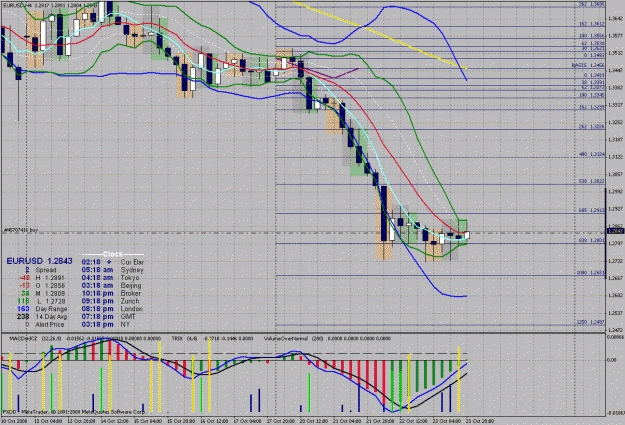The height and width of the screenshot is (425, 625).
Task: Select the M 1.2809 price row
Action: pyautogui.click(x=42, y=293)
